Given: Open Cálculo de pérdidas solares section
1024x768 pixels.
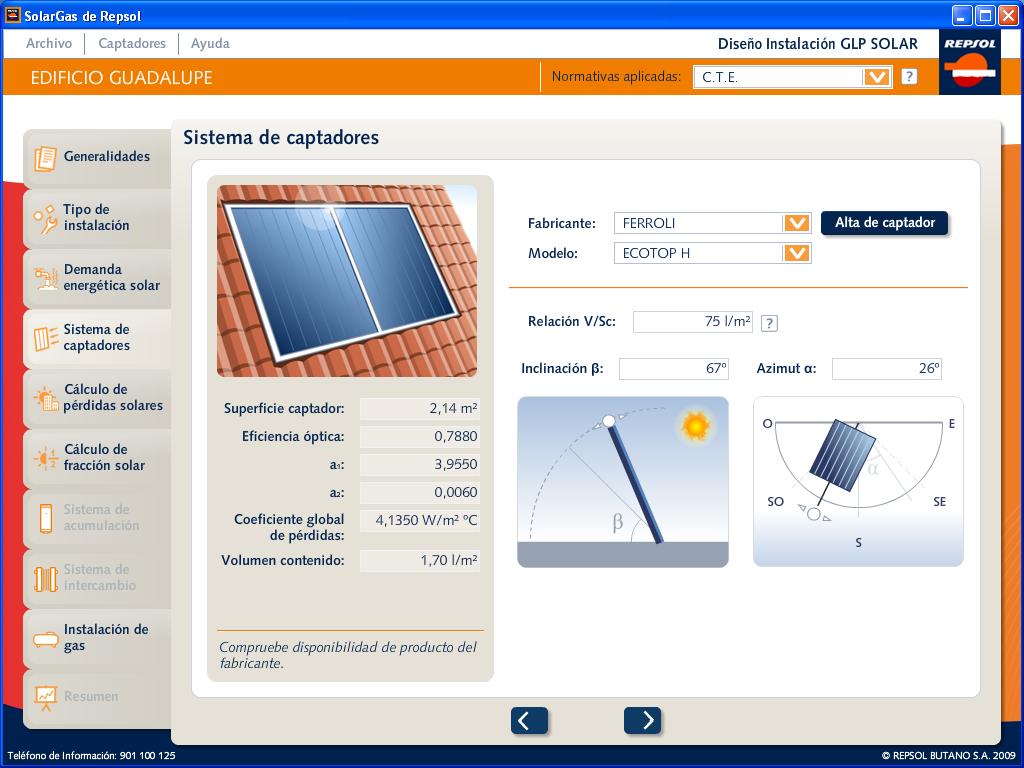Looking at the screenshot, I should 97,398.
